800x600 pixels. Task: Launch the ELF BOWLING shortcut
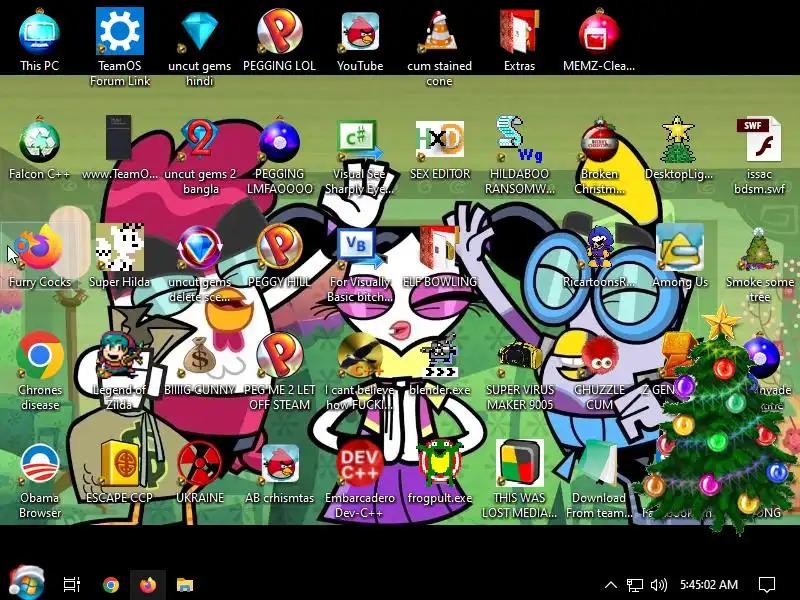439,248
